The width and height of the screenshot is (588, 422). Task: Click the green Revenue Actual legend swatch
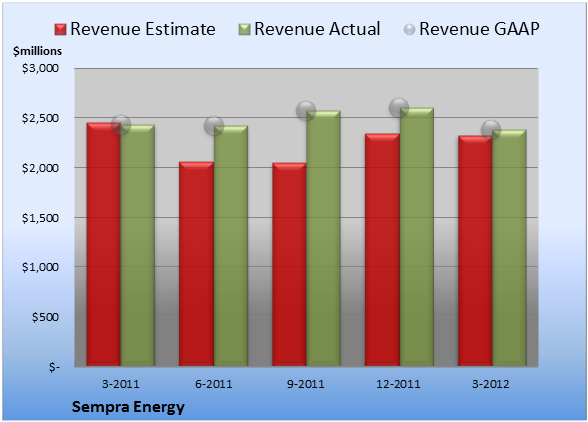click(x=244, y=30)
